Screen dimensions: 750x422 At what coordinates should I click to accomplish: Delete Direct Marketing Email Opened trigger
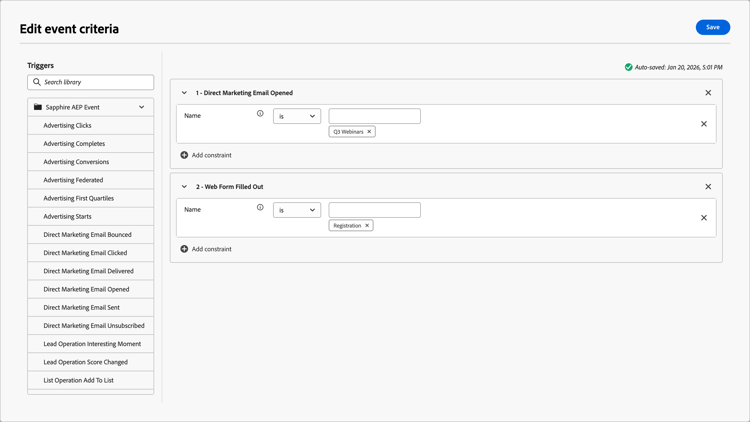click(708, 93)
